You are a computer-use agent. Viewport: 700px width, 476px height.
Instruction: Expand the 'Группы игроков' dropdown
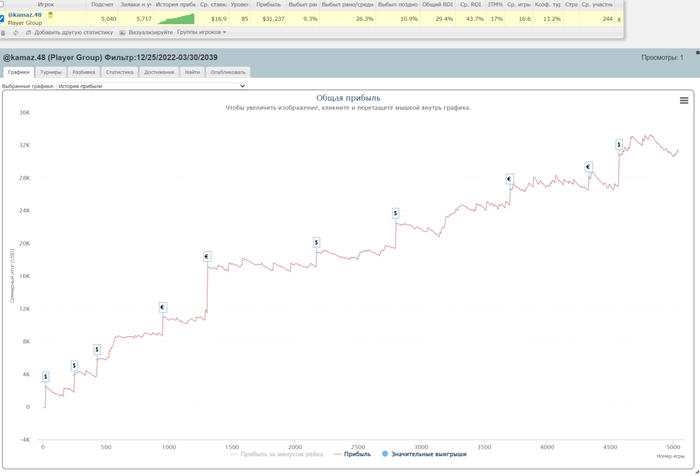[201, 32]
